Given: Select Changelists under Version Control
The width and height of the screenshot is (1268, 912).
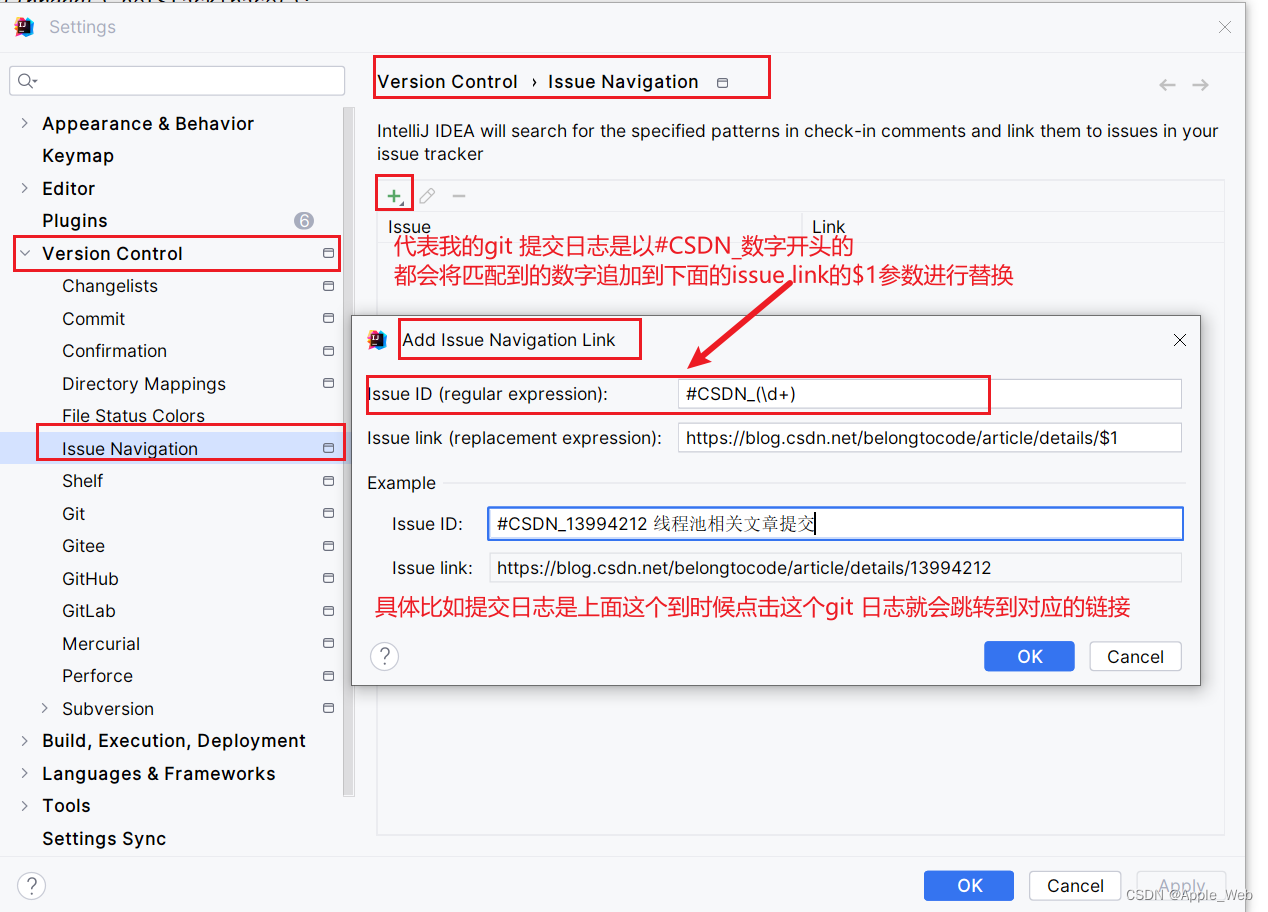Looking at the screenshot, I should coord(110,286).
